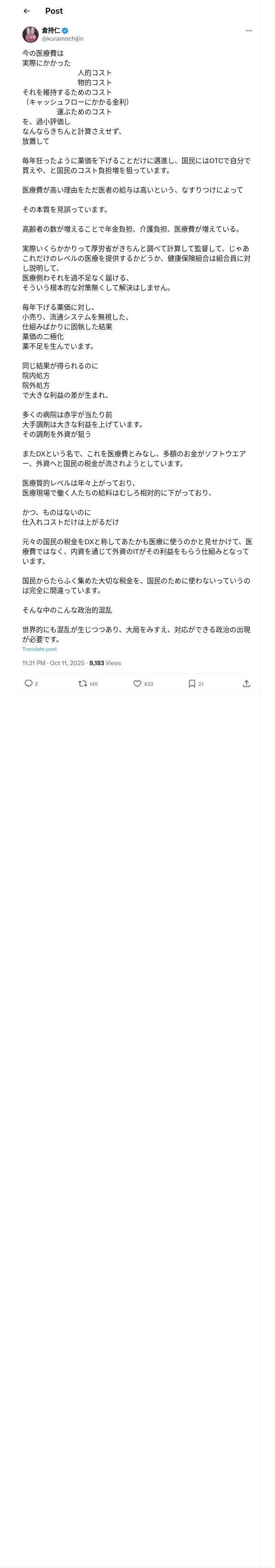Open the three-dot more options menu
The width and height of the screenshot is (275, 1568).
click(x=249, y=31)
